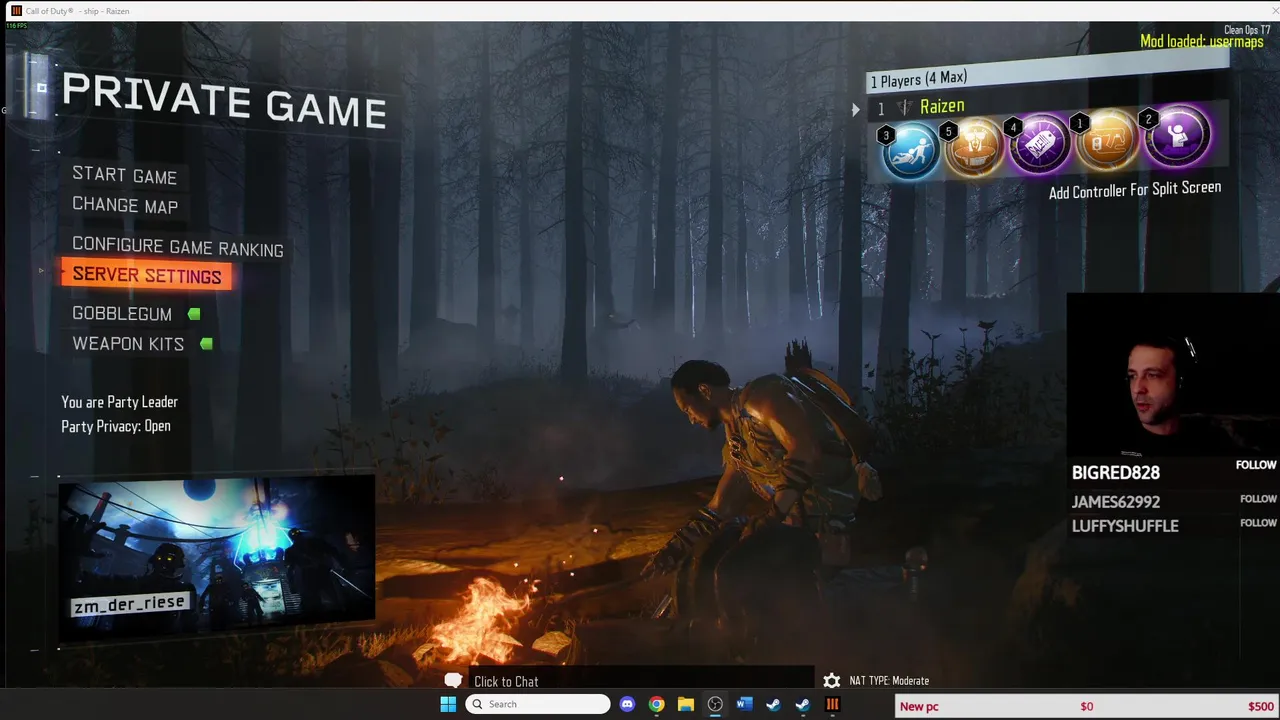
Task: Click the Call of Duty title bar icon
Action: (x=16, y=10)
